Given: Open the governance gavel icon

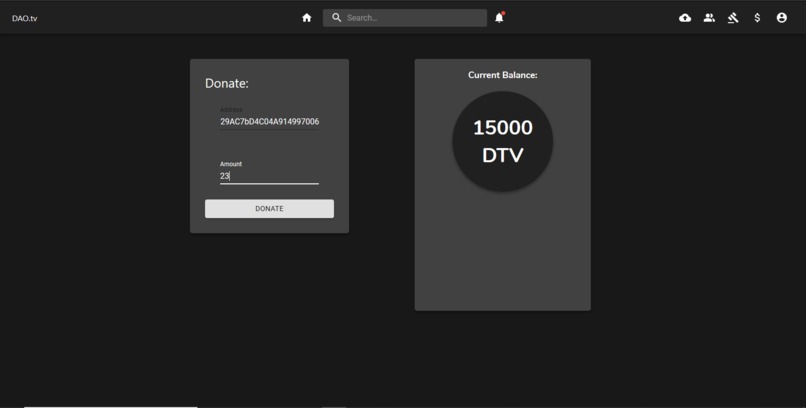Looking at the screenshot, I should (x=733, y=18).
